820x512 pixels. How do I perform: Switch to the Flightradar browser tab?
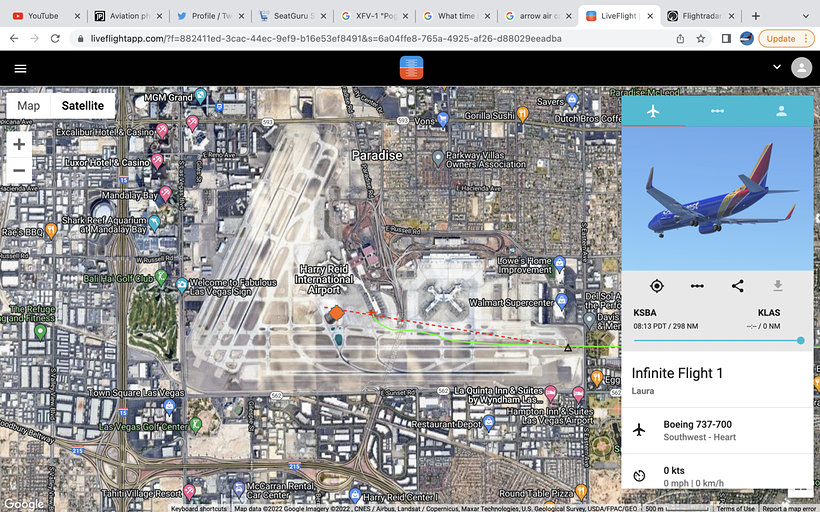coord(701,16)
